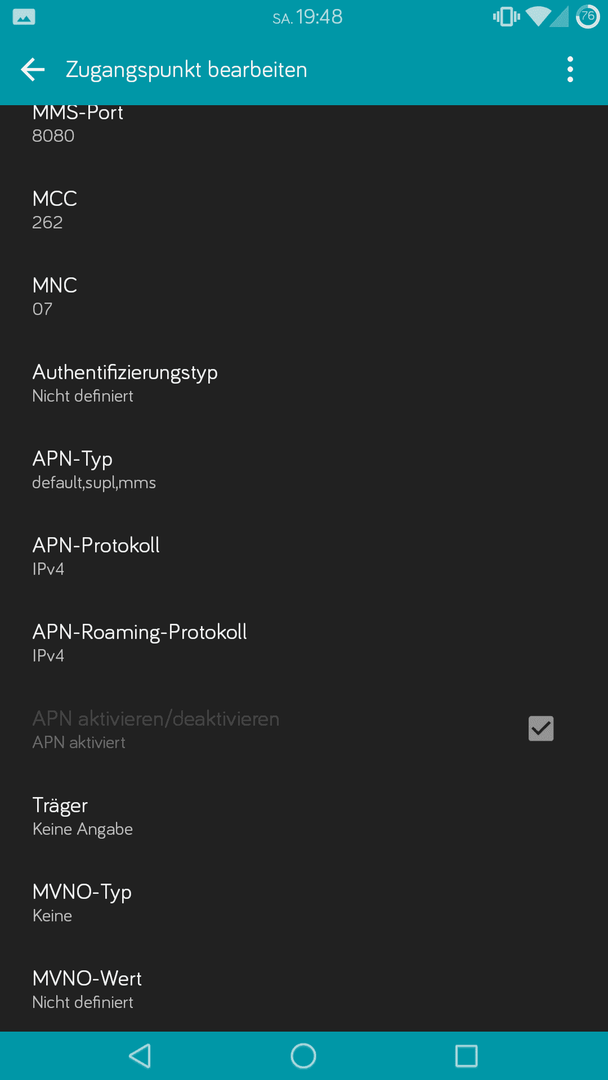The width and height of the screenshot is (608, 1080).
Task: Tap the Android back navigation button
Action: 140,1055
